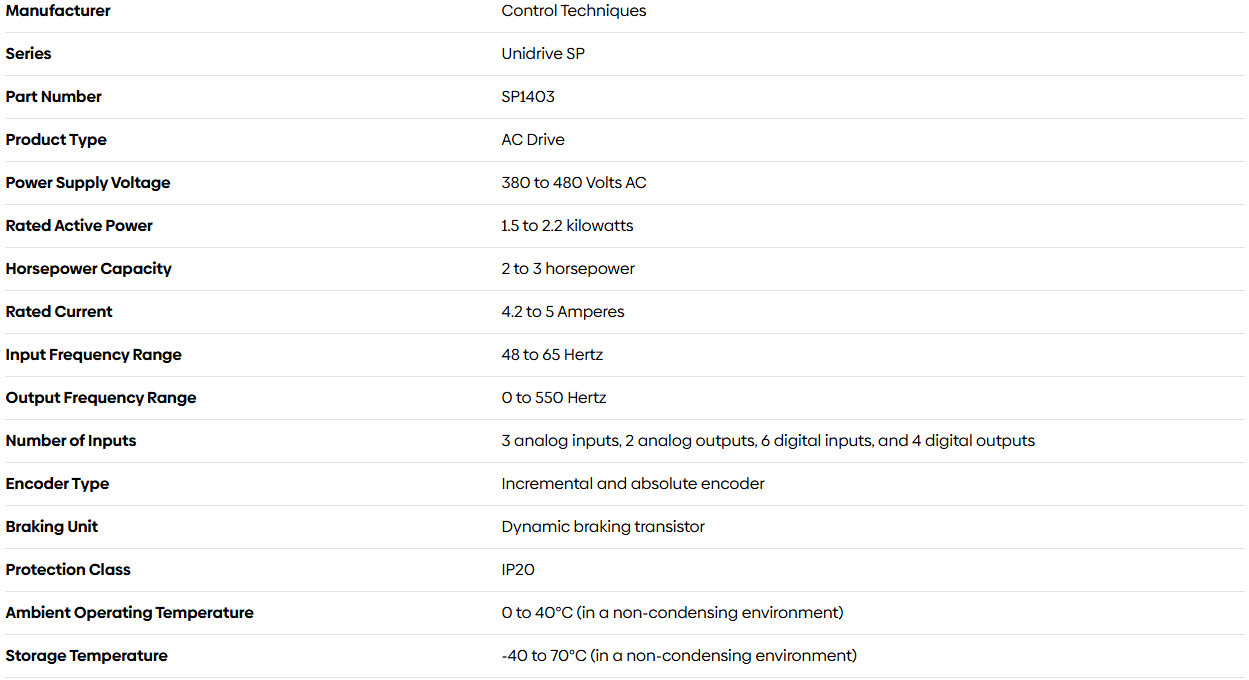Click the 'Storage Temperature' label
Image resolution: width=1249 pixels, height=680 pixels.
86,656
